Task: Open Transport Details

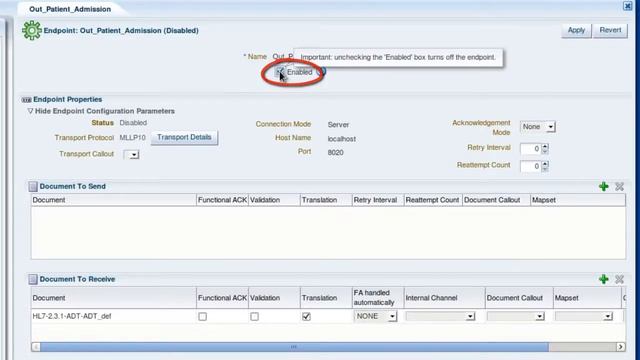Action: 184,138
